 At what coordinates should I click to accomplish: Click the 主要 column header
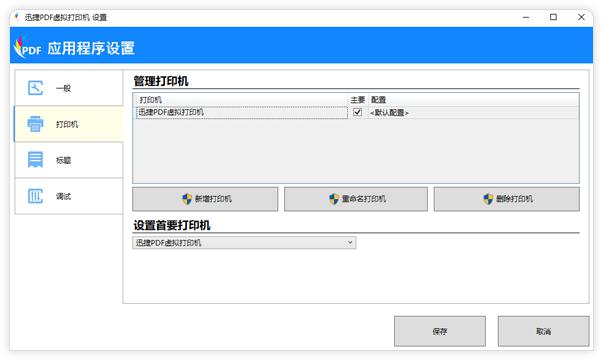358,100
